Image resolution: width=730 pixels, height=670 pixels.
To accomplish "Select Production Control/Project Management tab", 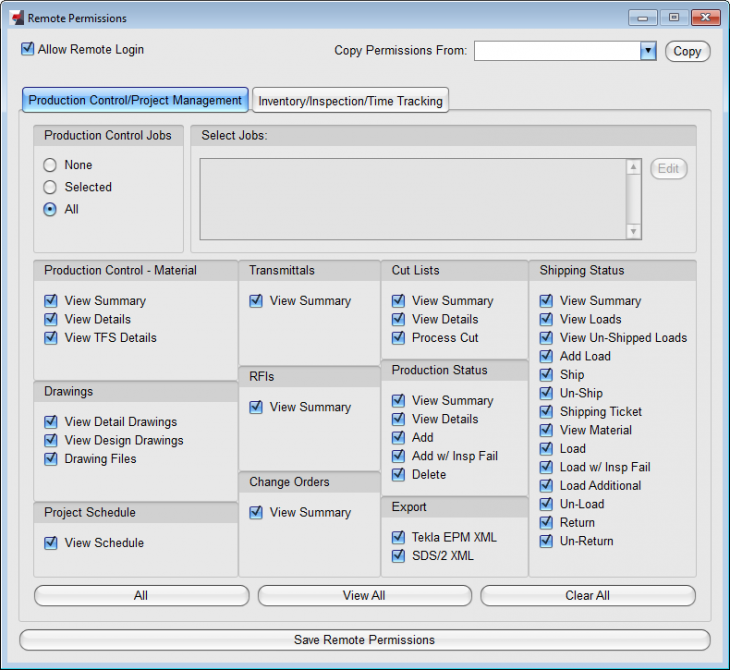I will coord(135,100).
